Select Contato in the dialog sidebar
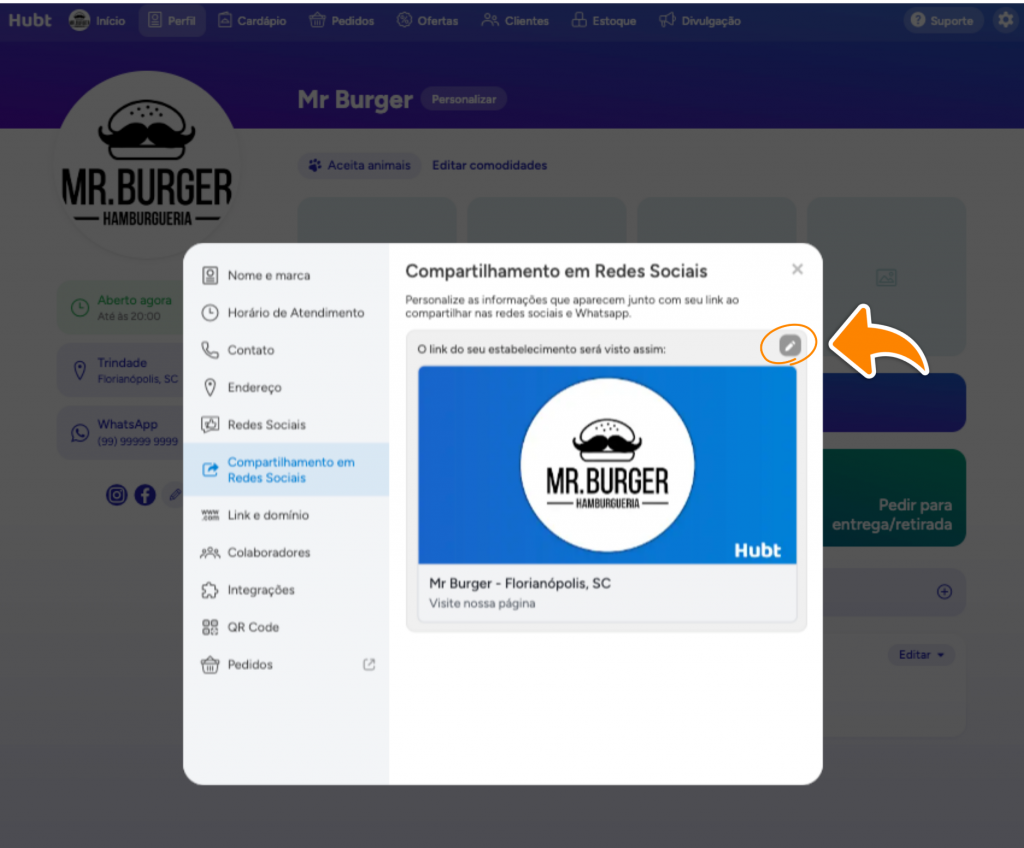 [287, 350]
